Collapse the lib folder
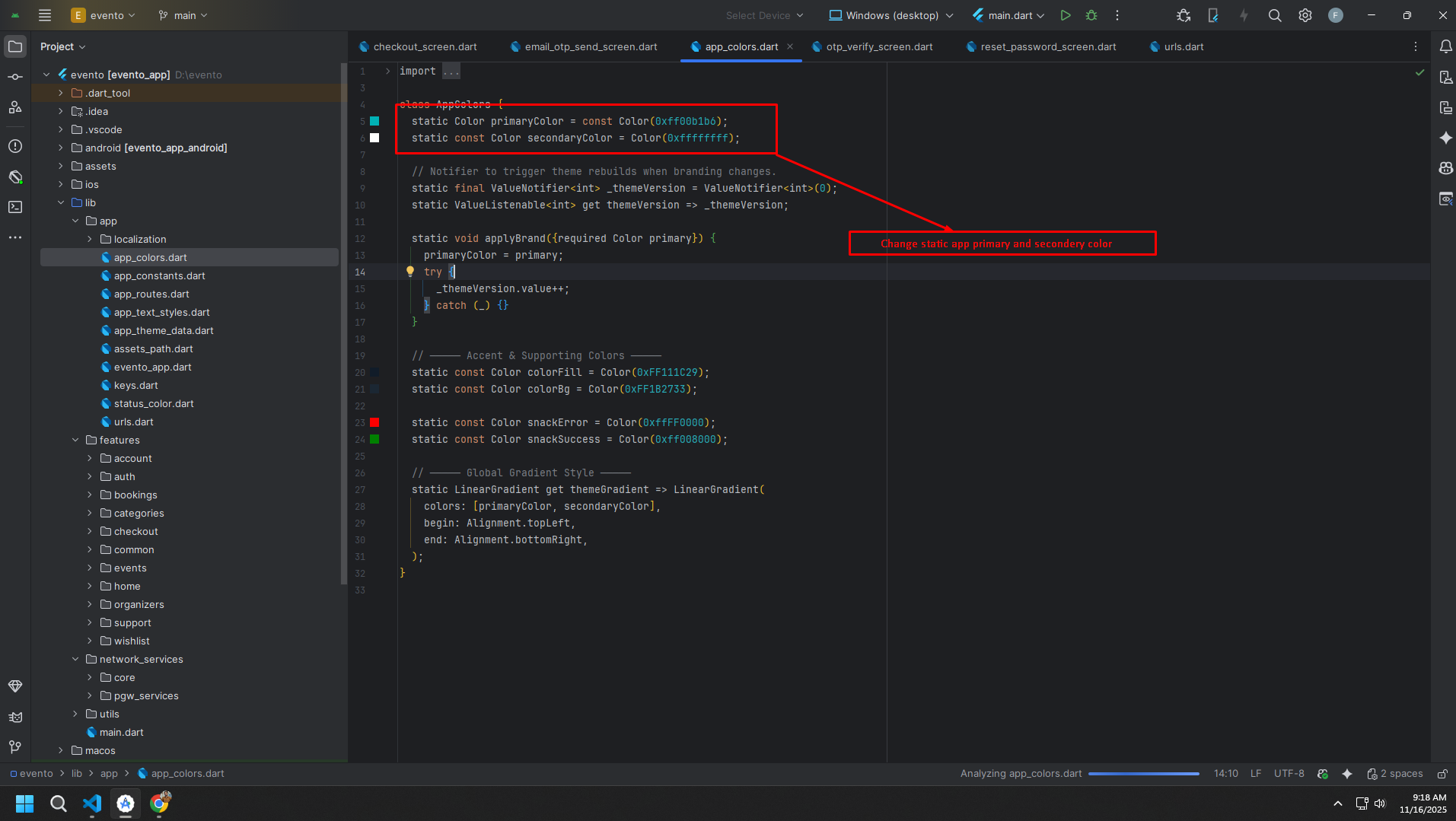Screen dimensions: 1456x821 (x=61, y=202)
